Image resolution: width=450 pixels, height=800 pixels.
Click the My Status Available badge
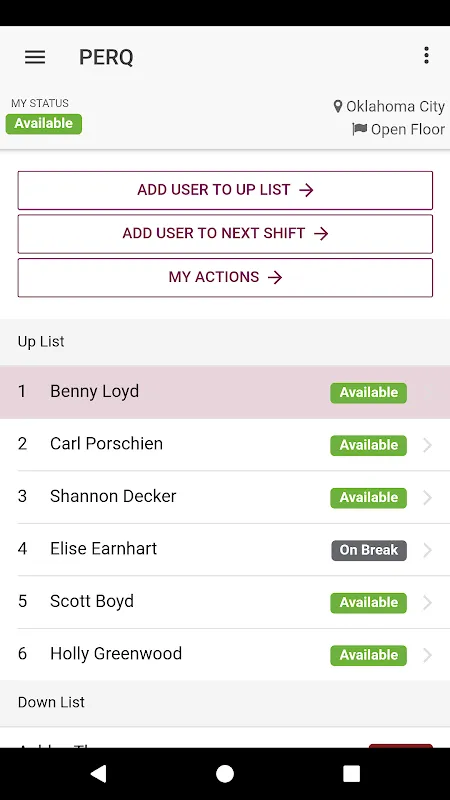click(44, 124)
